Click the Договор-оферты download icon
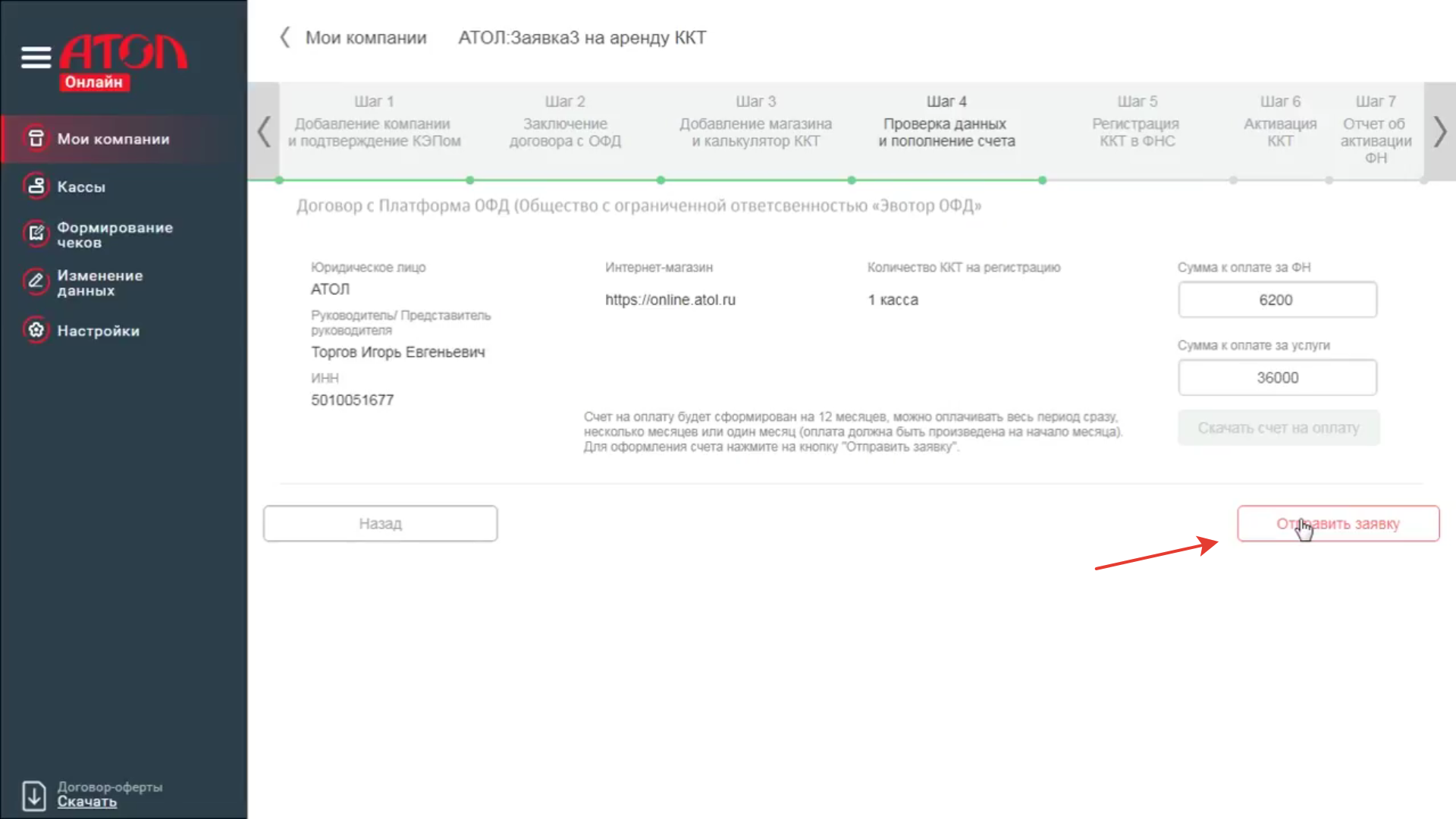This screenshot has width=1456, height=819. [33, 795]
